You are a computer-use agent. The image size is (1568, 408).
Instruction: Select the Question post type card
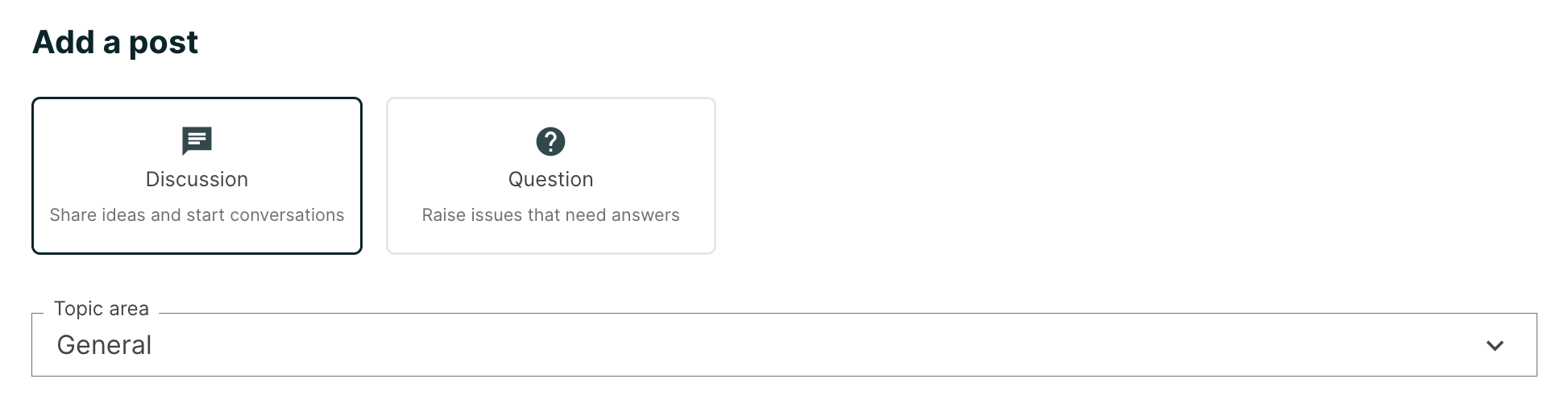(x=550, y=176)
